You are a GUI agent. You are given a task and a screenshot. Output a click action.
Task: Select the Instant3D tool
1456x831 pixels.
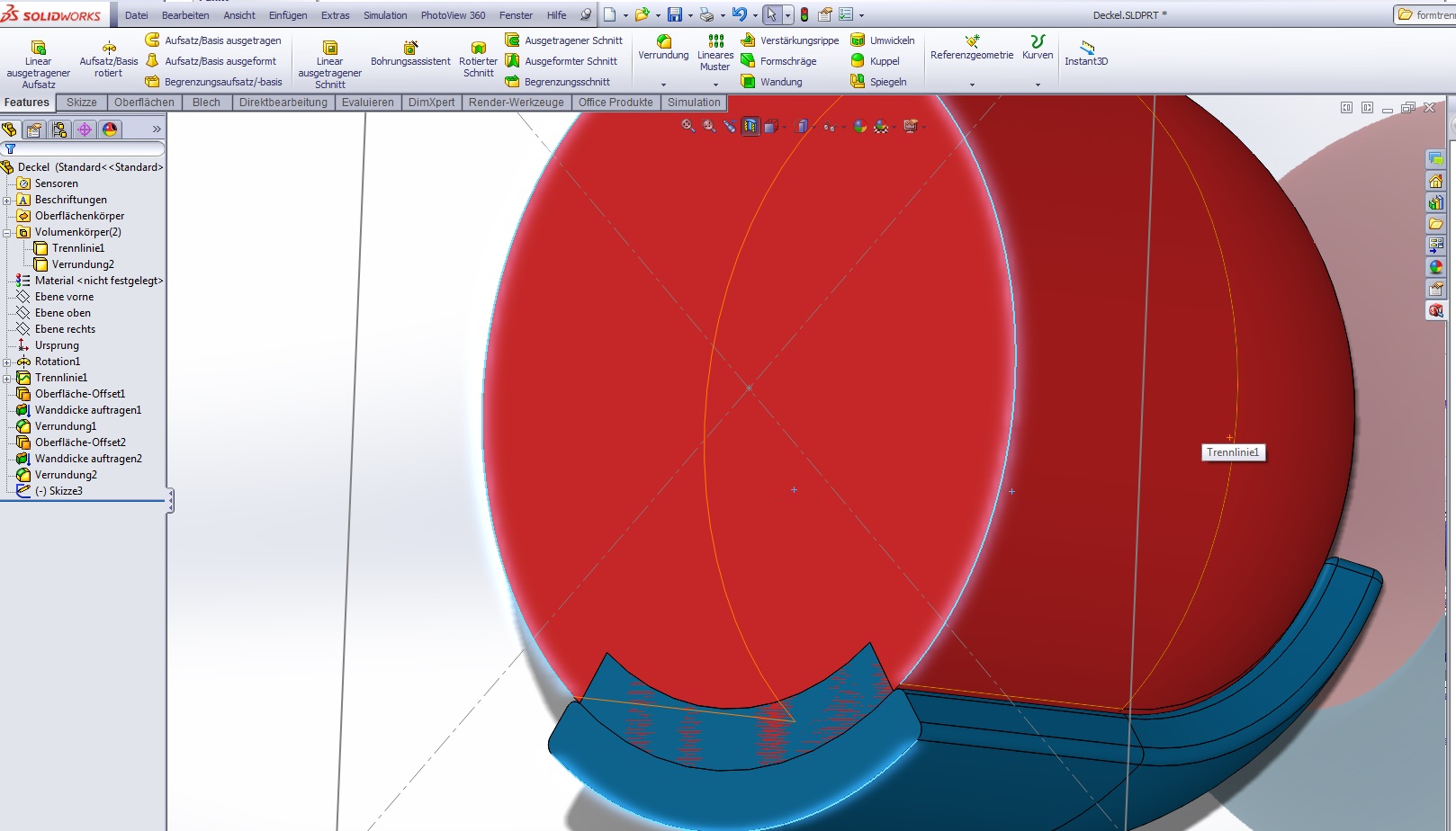(1086, 52)
